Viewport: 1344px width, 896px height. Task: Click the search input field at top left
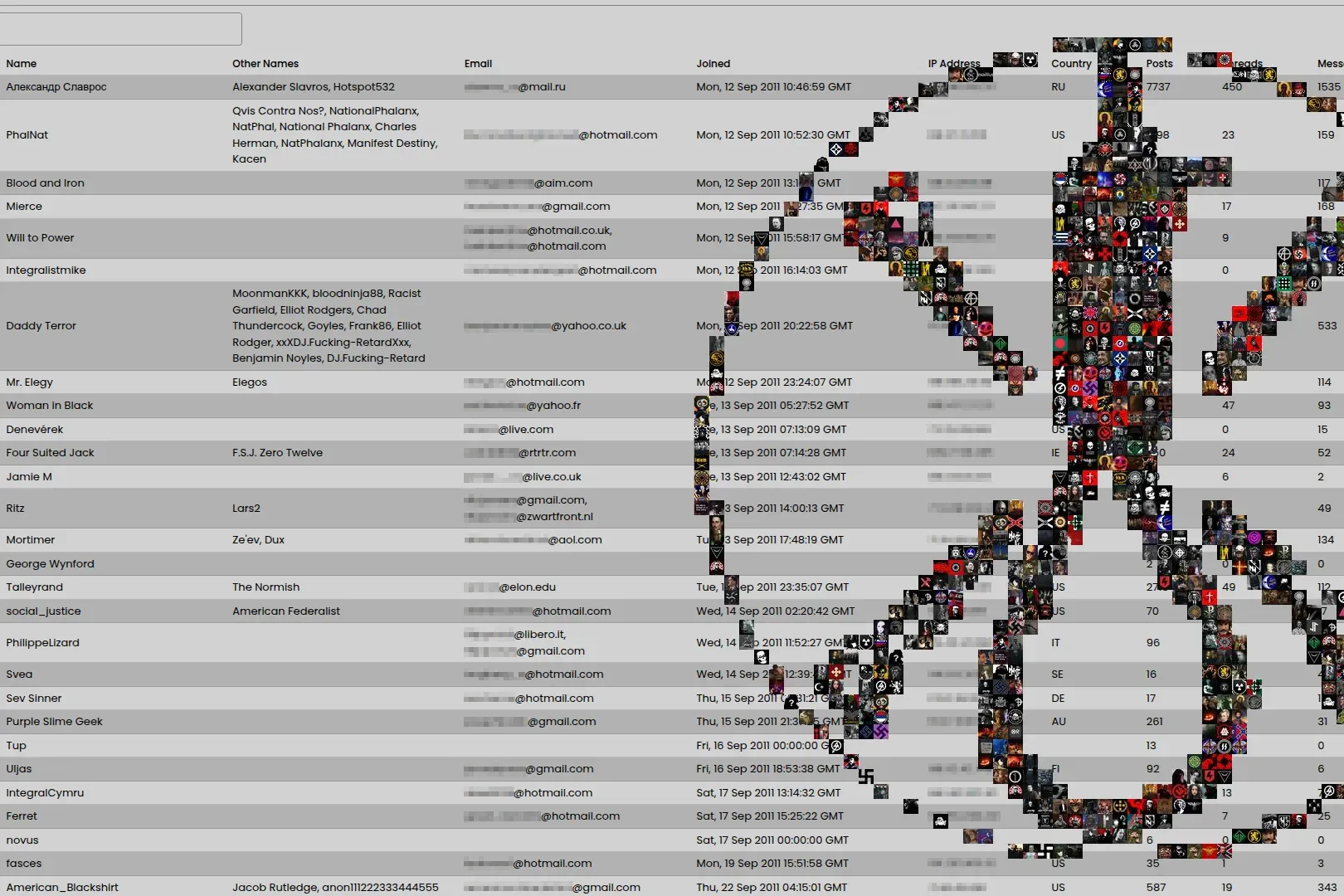click(x=120, y=28)
